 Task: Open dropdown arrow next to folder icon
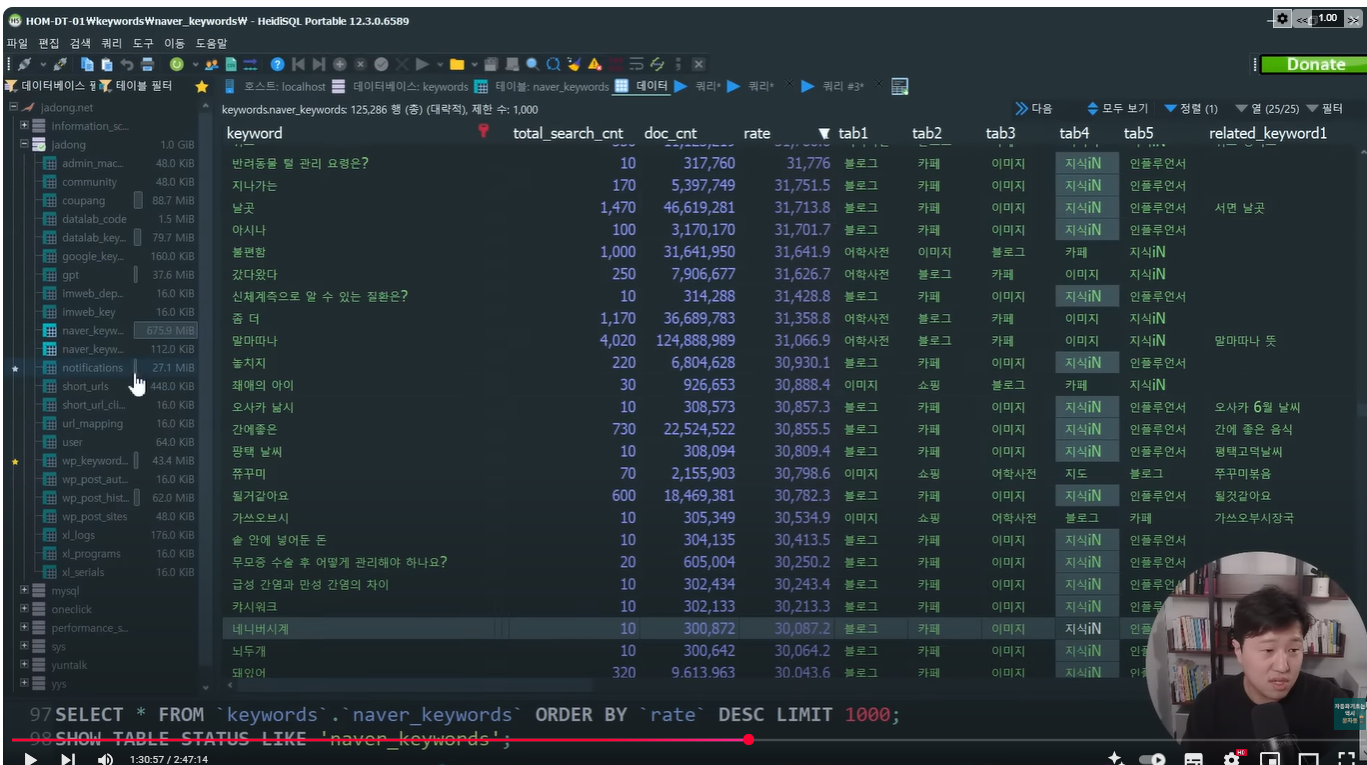click(x=474, y=64)
